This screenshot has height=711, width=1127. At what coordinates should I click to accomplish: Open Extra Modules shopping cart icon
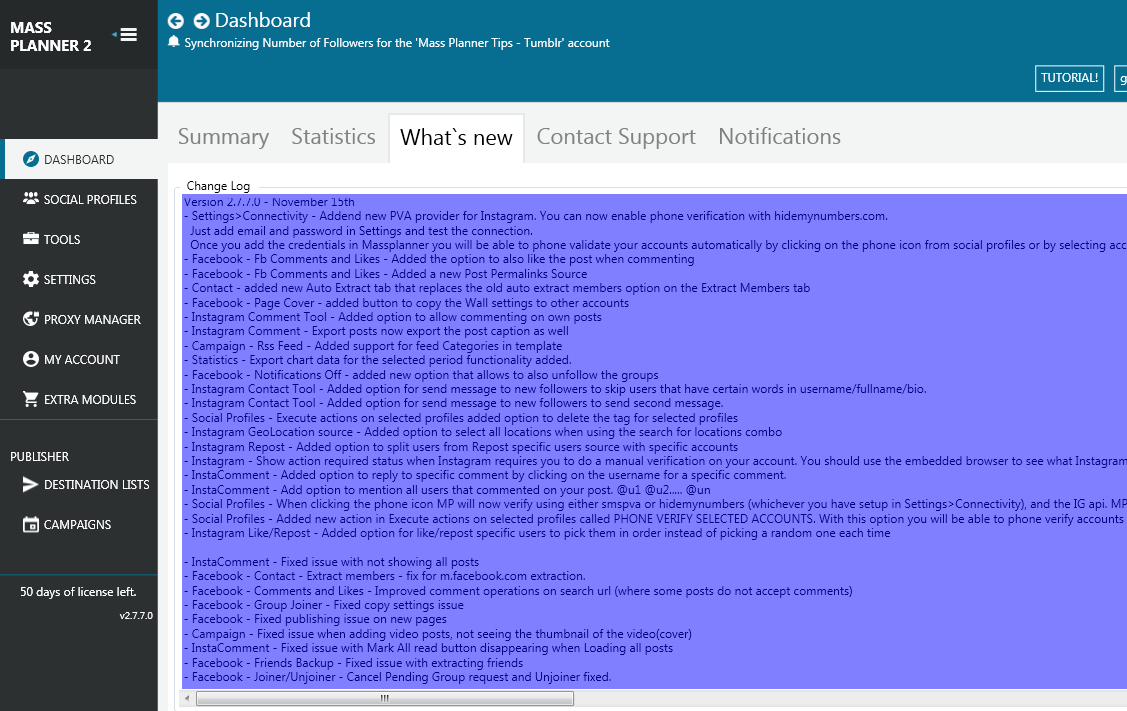coord(30,400)
